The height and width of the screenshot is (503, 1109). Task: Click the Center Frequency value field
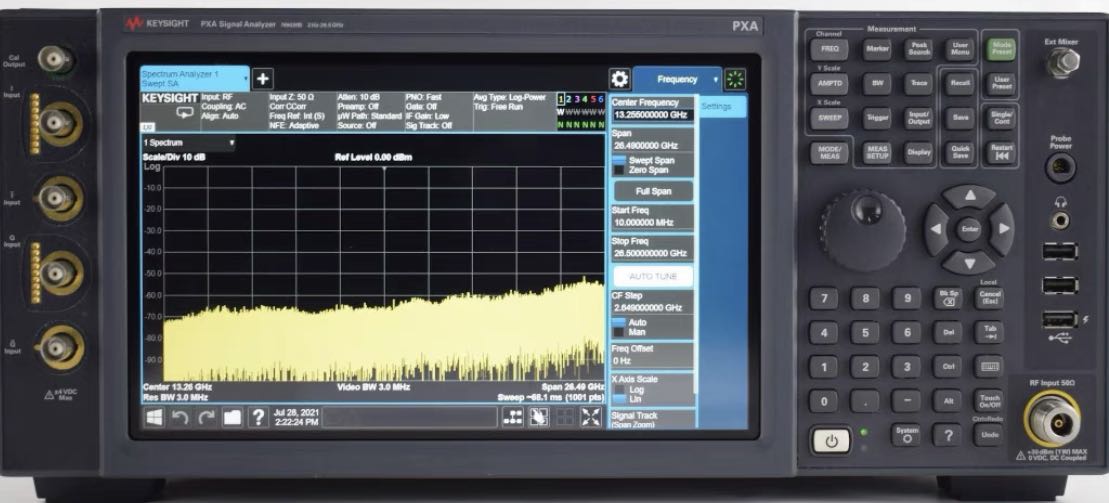[652, 115]
